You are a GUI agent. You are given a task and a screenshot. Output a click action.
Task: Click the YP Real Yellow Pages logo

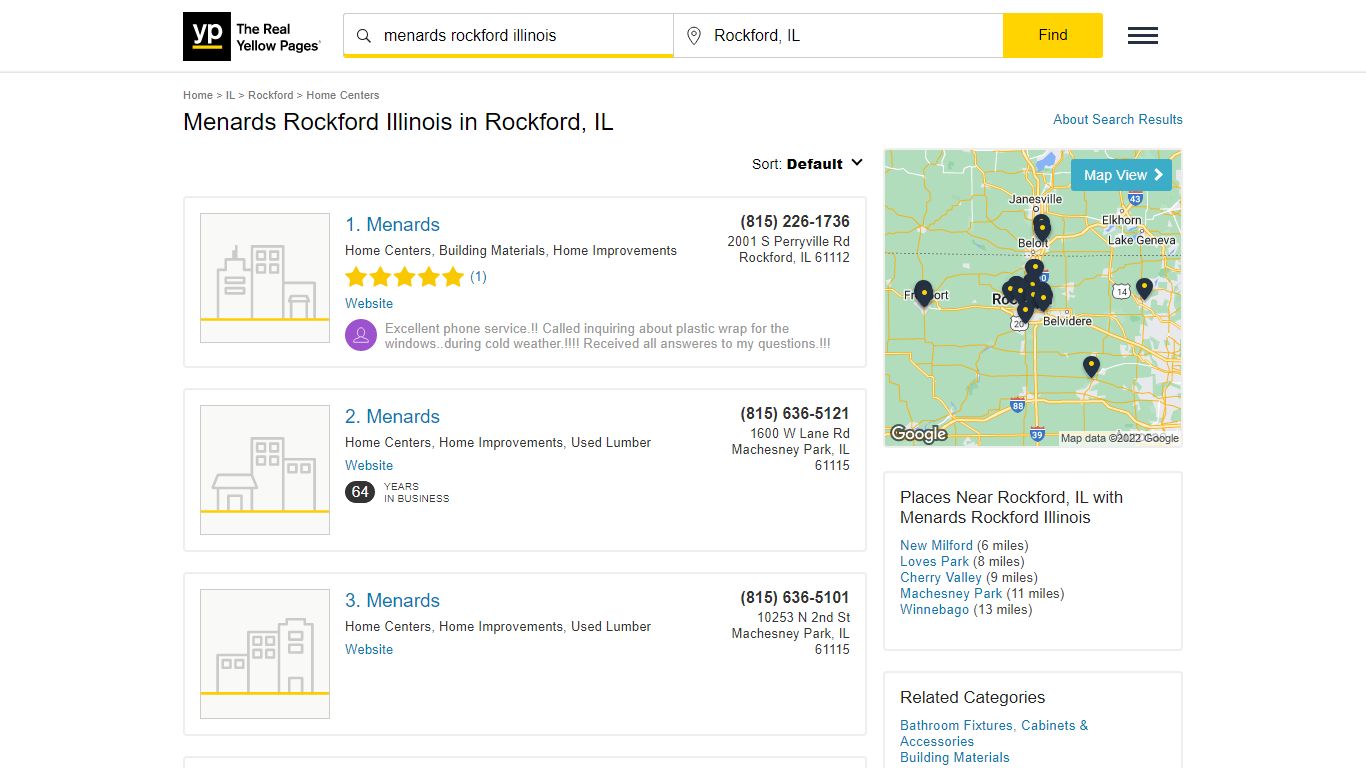pos(252,36)
